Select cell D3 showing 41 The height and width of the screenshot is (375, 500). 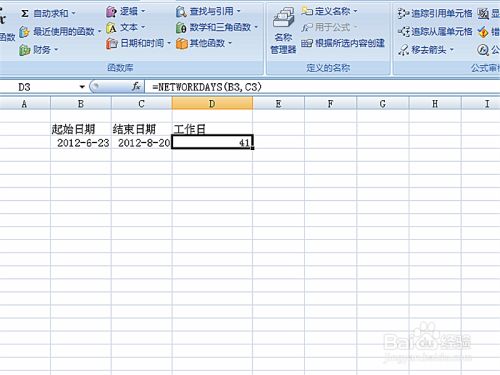(212, 142)
